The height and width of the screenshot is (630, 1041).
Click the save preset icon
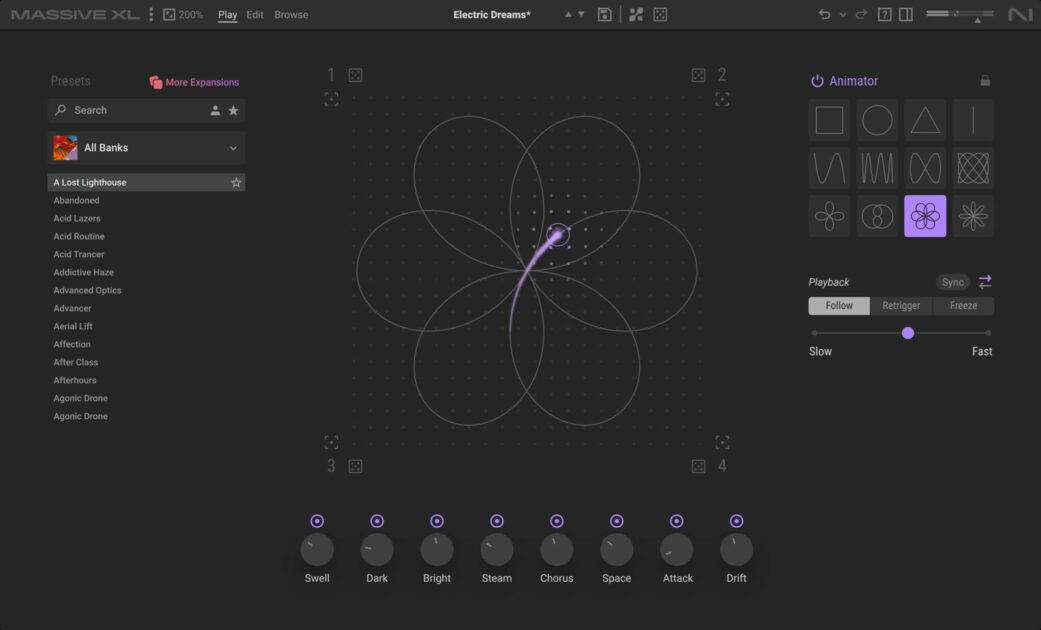[x=604, y=15]
